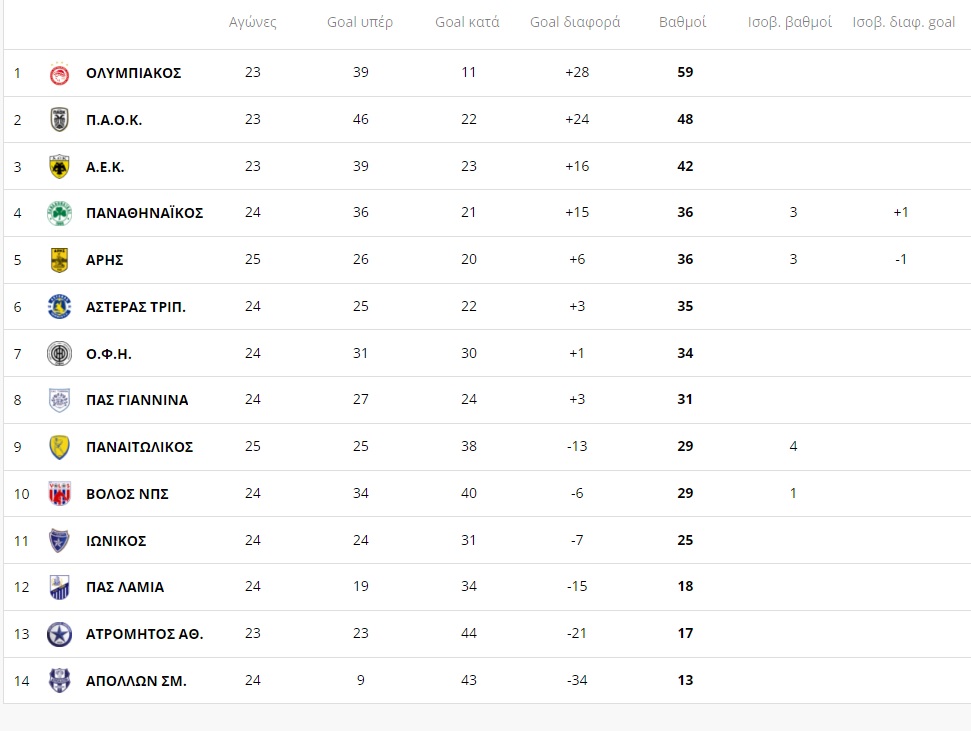This screenshot has width=971, height=731.
Task: Click the ΠΑΝΑΙΤΩΛΙΚΟΣ yellow shield crest
Action: 59,447
